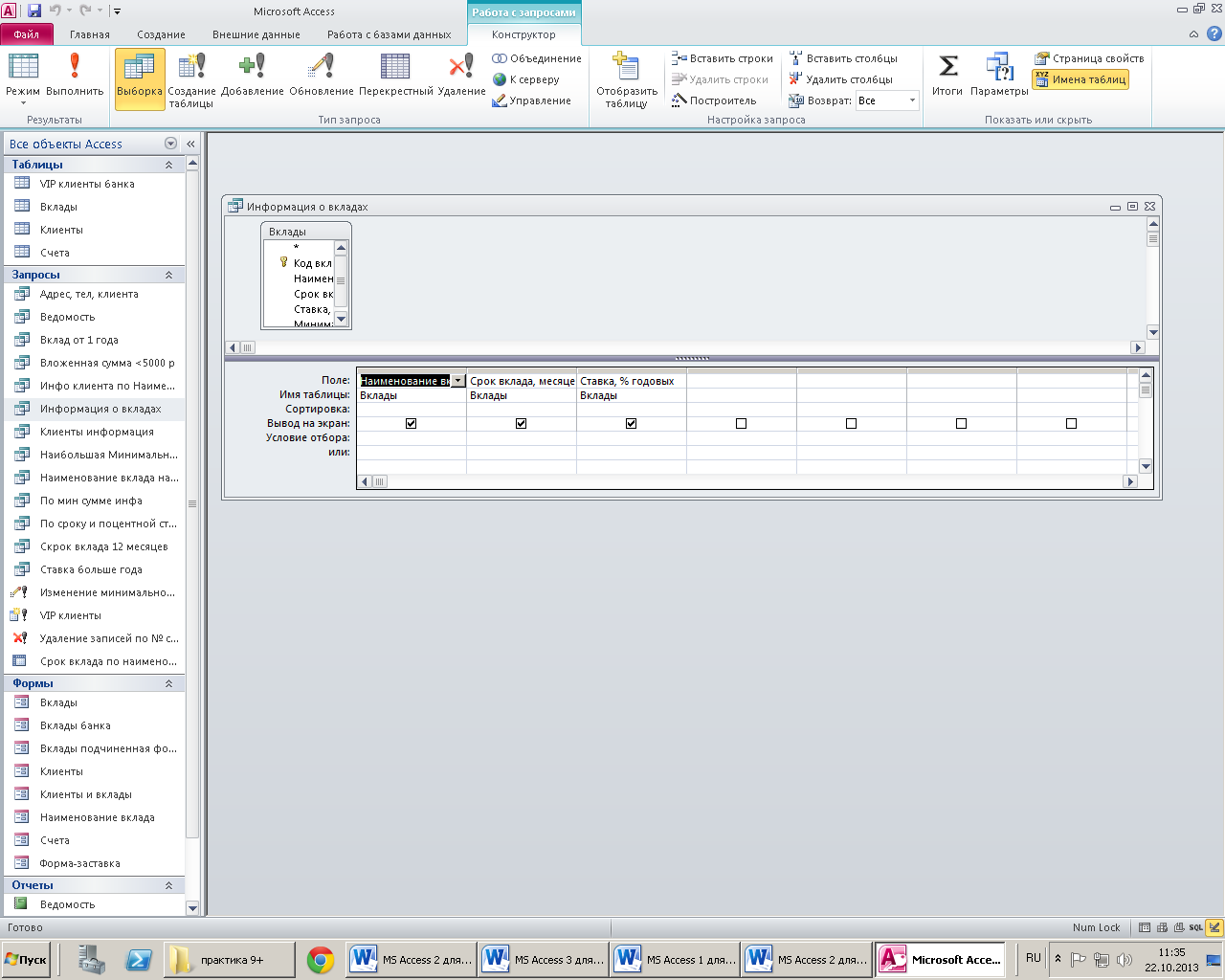1225x980 pixels.
Task: Open MS Access 3 Word document in taskbar
Action: [545, 960]
